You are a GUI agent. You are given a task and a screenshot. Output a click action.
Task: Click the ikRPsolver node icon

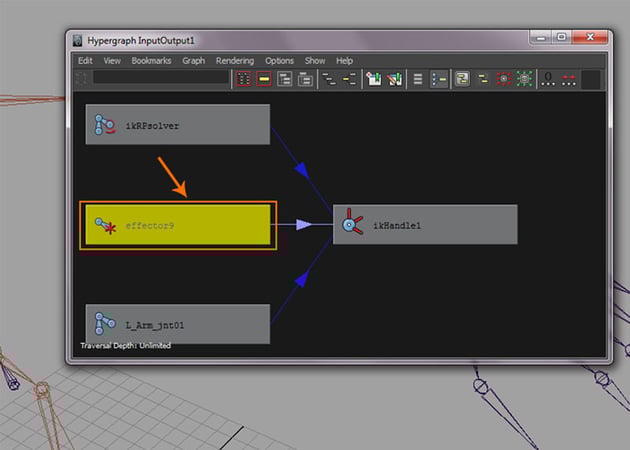click(106, 126)
